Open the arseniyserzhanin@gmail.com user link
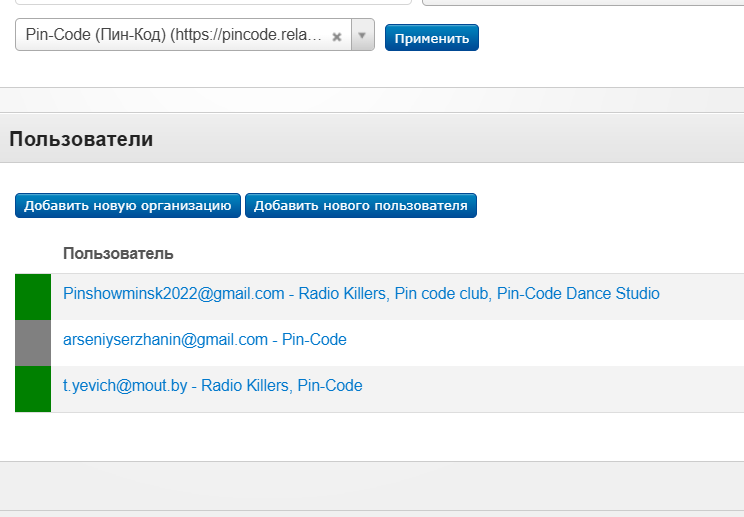The image size is (744, 517). tap(205, 340)
